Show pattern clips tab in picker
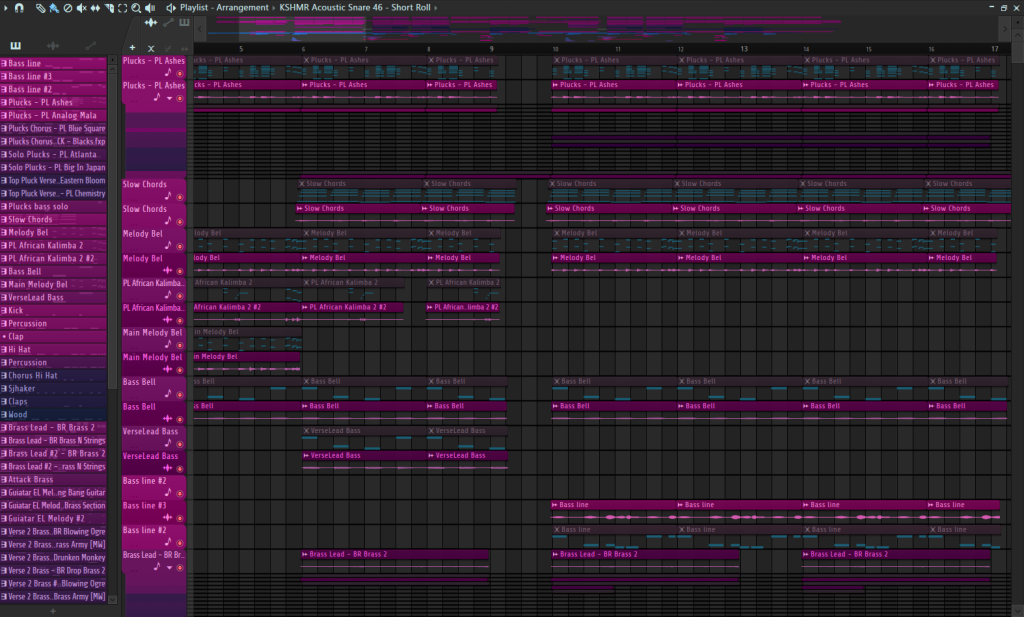This screenshot has height=617, width=1024. [16, 46]
